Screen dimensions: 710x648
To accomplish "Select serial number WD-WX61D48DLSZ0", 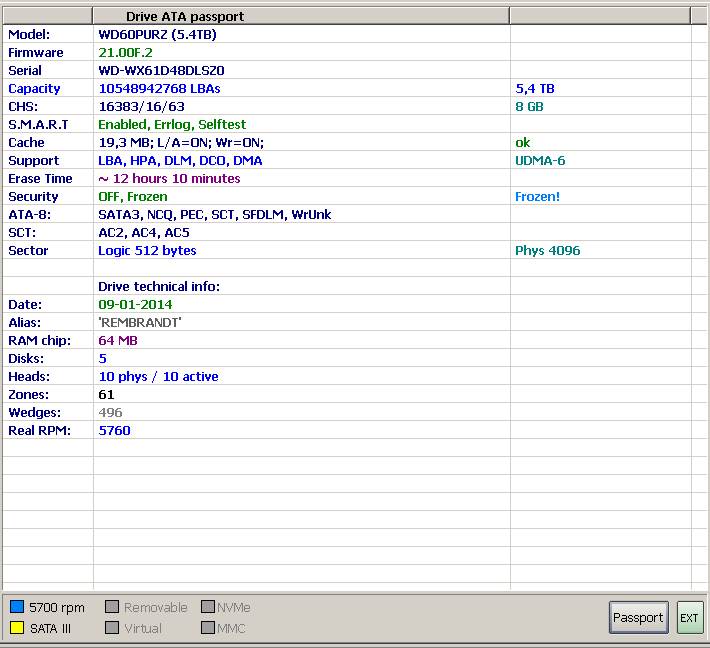I will [x=161, y=71].
